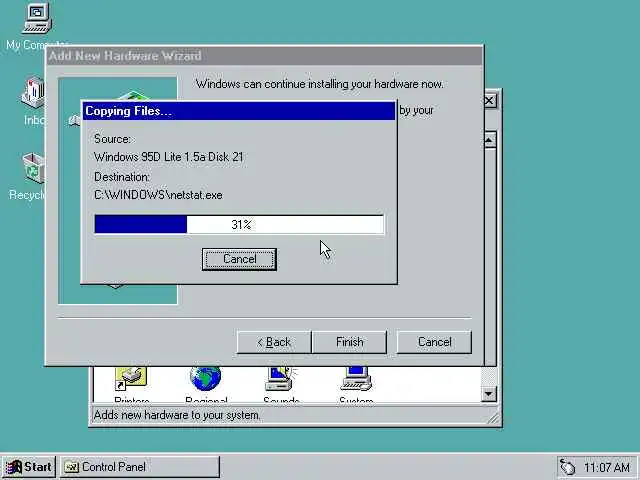Screen dimensions: 640x480
Task: Click the status bar text 'Adds new hardware'
Action: (177, 415)
